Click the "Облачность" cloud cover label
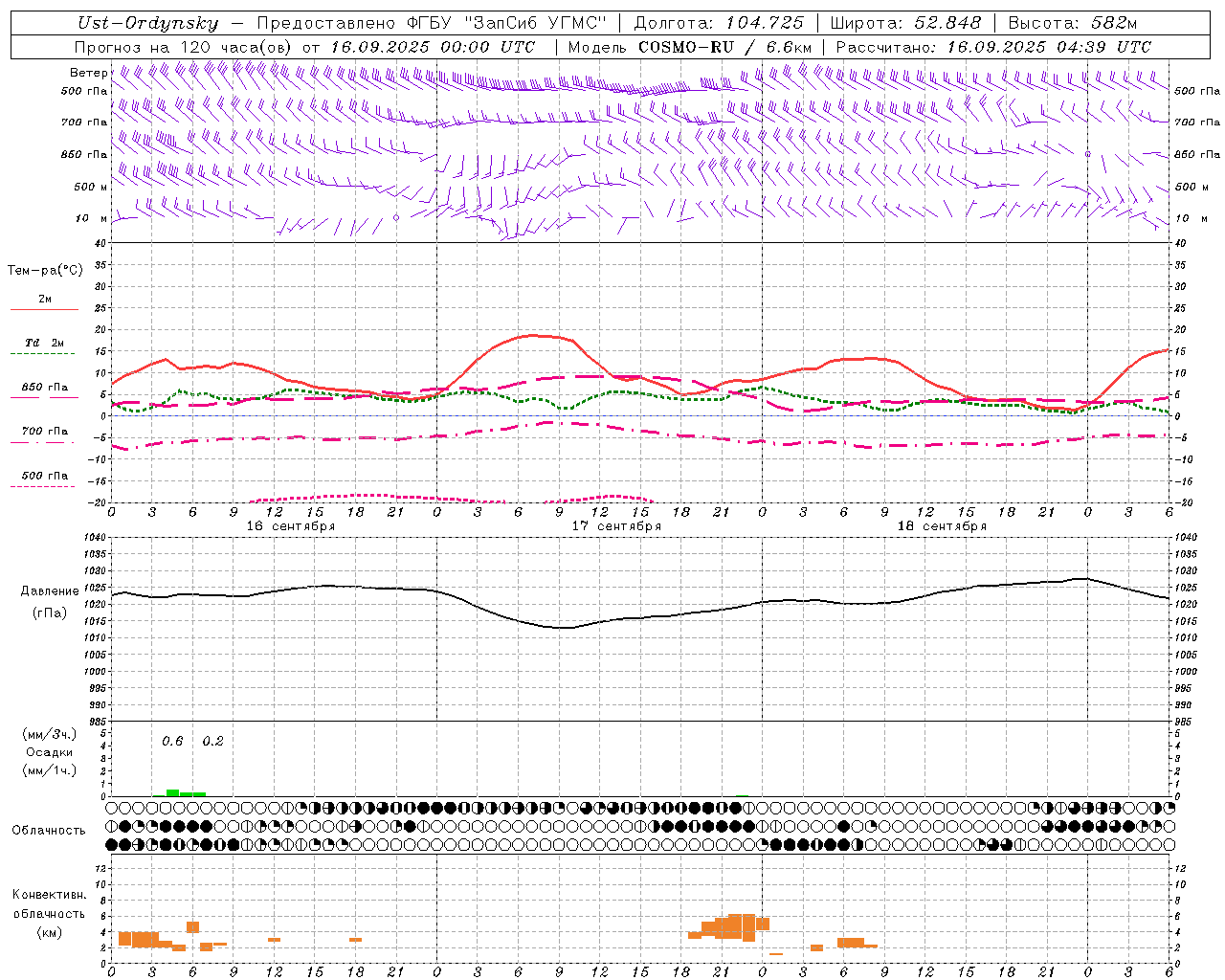1225x980 pixels. coord(49,831)
